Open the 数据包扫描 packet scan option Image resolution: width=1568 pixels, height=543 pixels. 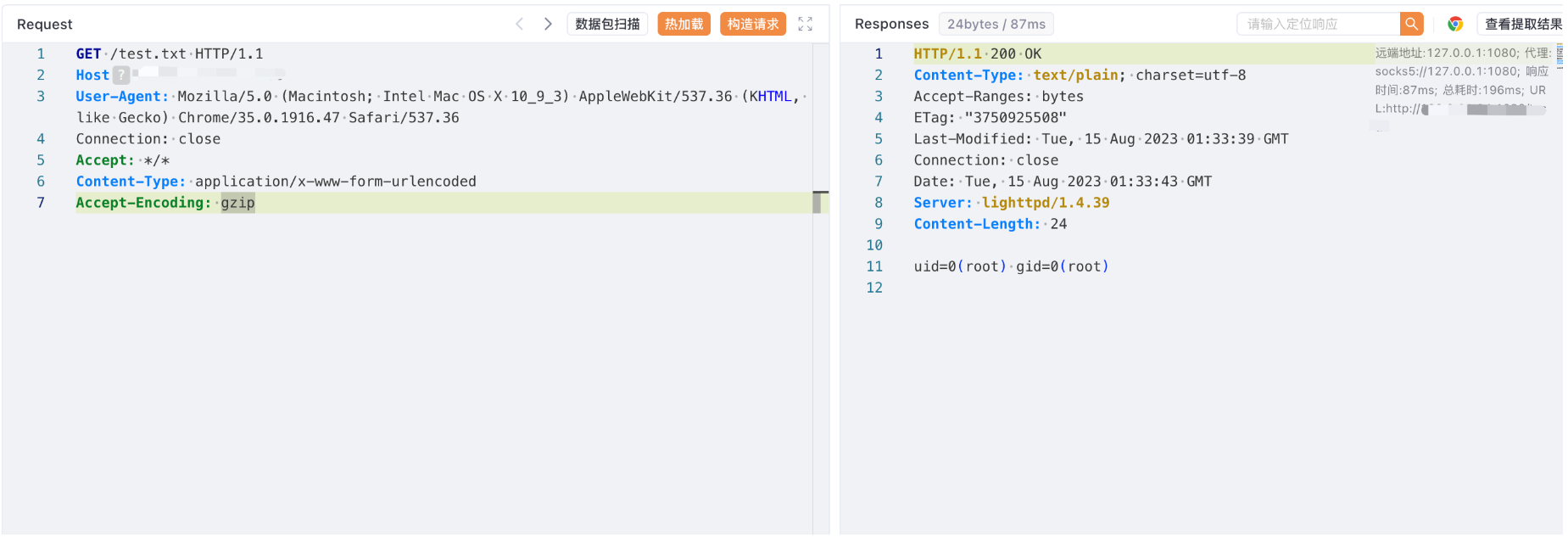click(x=607, y=24)
